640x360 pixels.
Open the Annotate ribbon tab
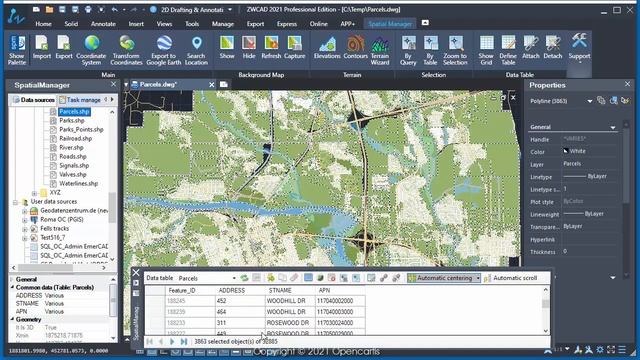[103, 24]
